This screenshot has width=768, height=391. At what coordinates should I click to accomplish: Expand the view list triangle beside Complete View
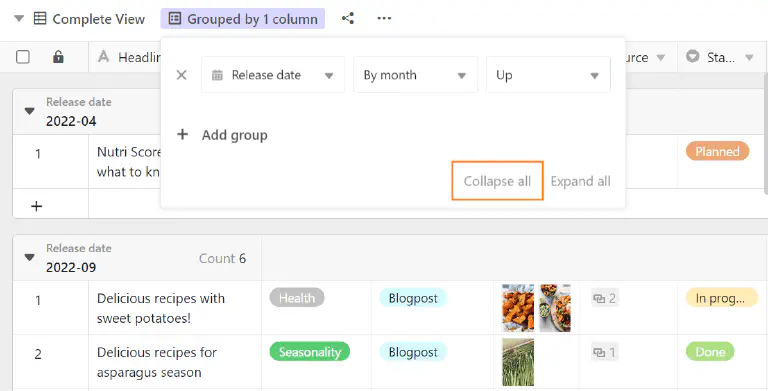(x=19, y=19)
